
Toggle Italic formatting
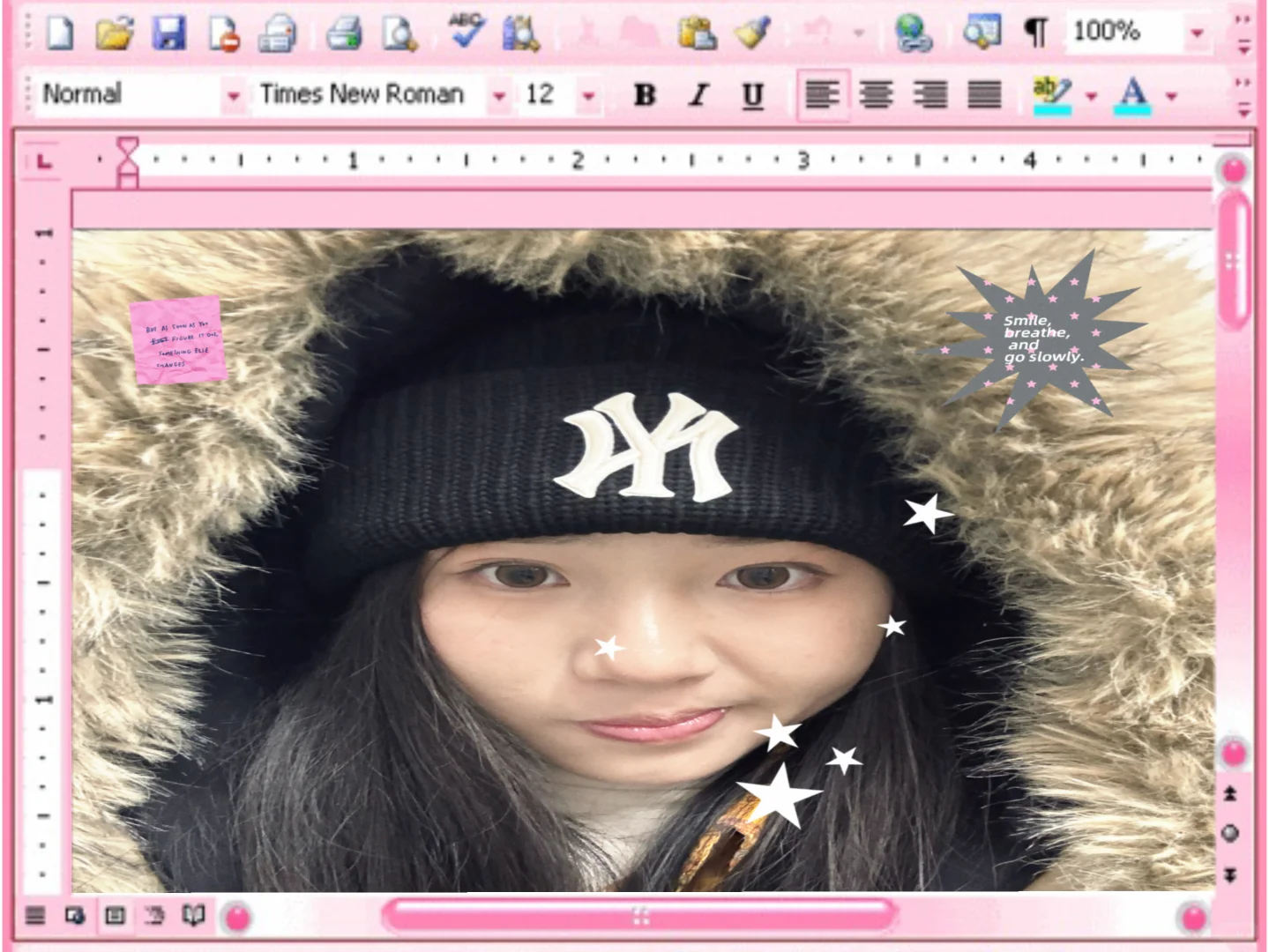coord(699,94)
